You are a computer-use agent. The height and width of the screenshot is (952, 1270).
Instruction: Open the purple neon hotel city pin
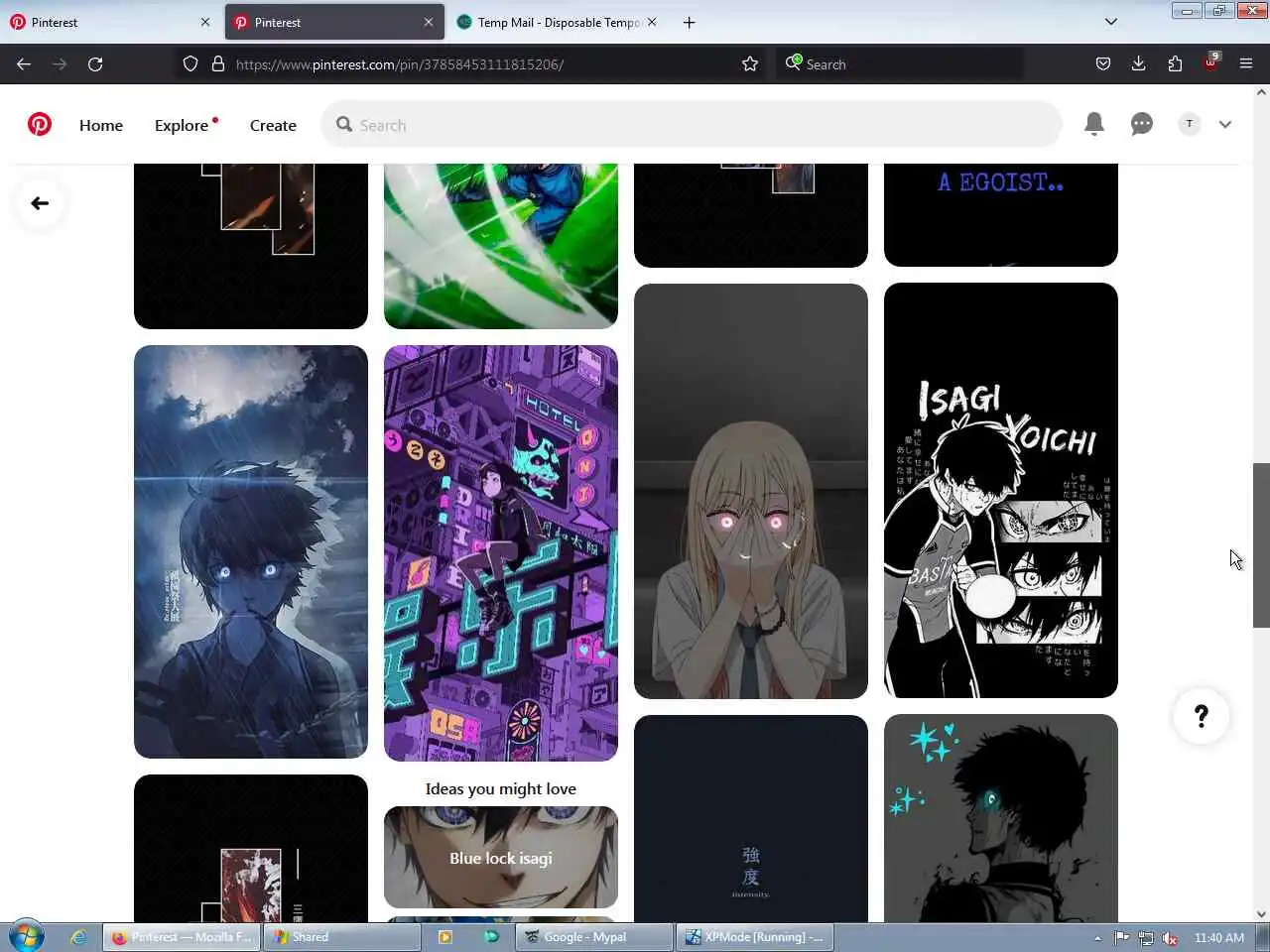coord(500,553)
